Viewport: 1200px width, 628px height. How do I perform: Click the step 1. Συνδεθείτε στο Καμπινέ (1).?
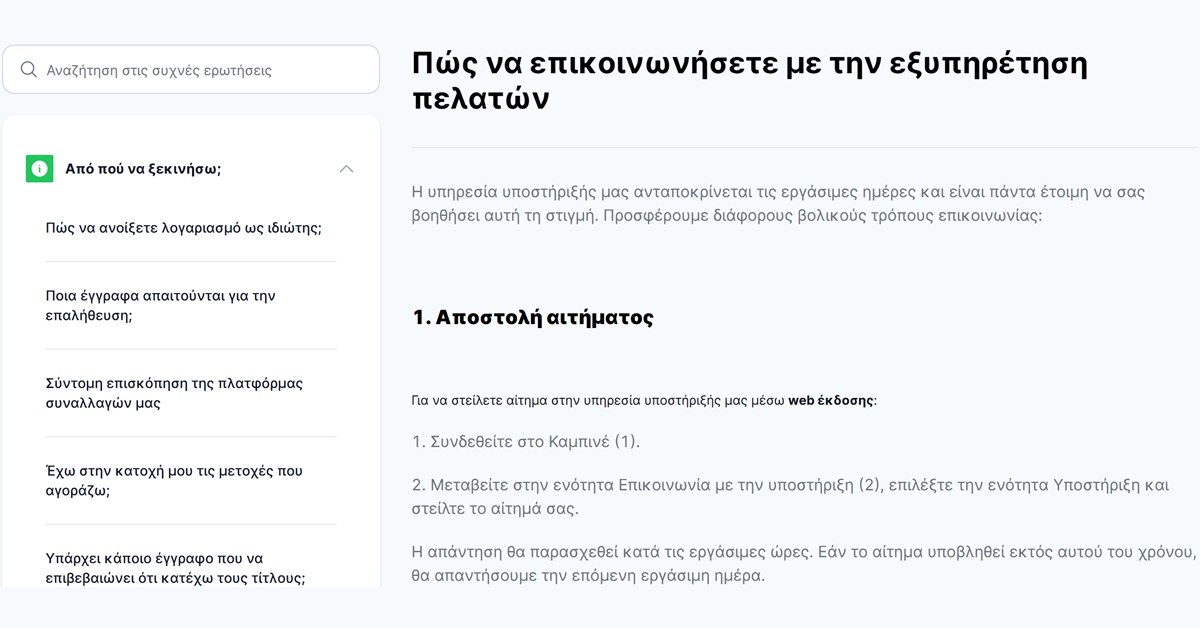pyautogui.click(x=526, y=441)
